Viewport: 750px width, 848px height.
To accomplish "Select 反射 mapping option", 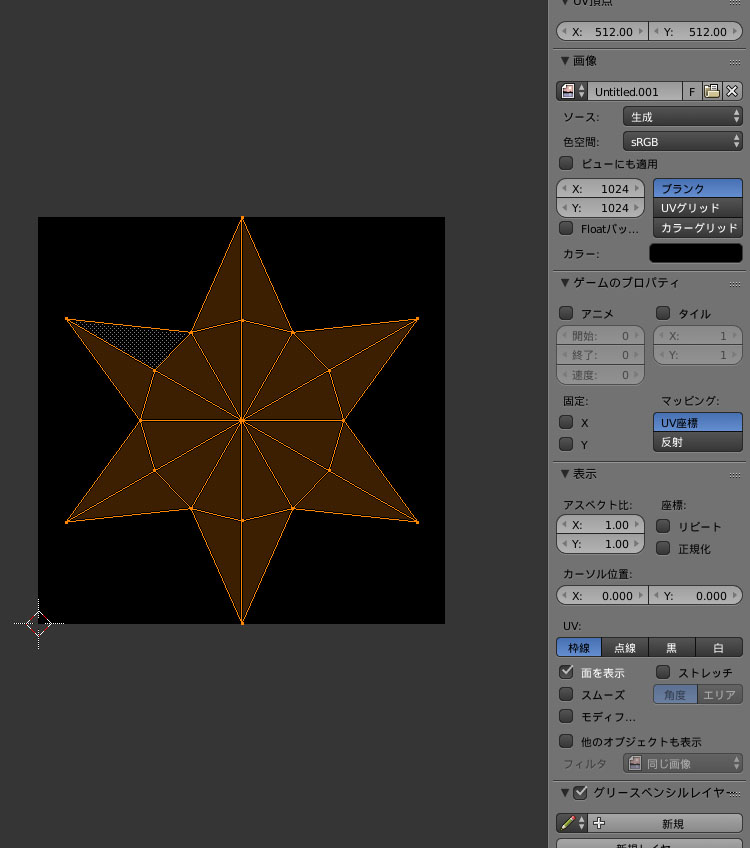I will coord(698,442).
